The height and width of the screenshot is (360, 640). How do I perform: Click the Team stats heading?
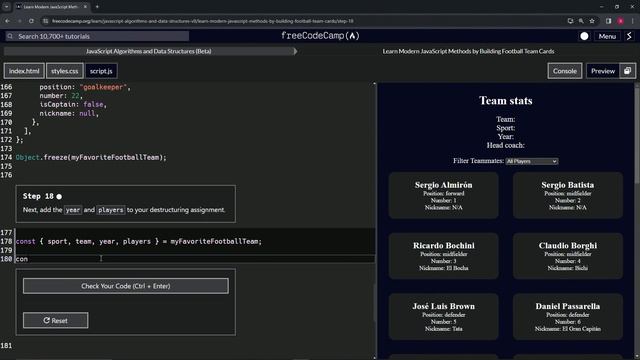coord(505,100)
